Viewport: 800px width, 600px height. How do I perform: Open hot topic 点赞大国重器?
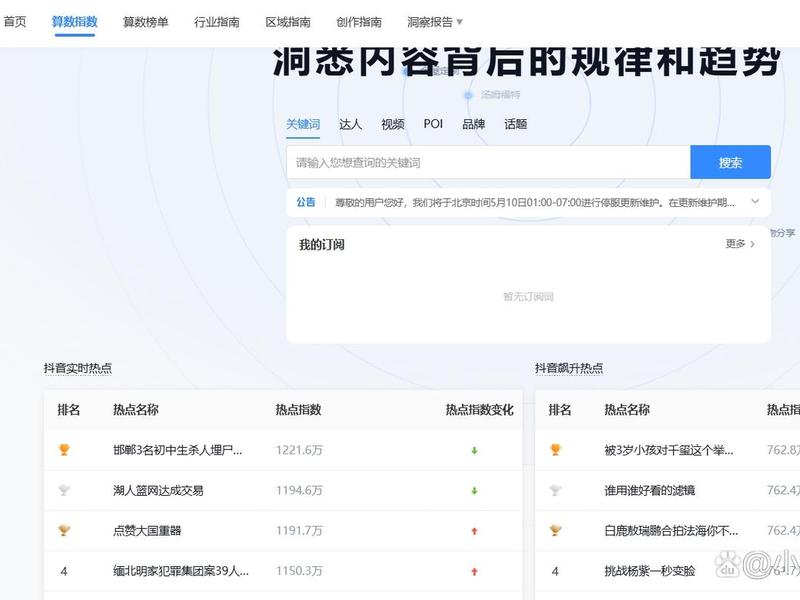tap(147, 531)
